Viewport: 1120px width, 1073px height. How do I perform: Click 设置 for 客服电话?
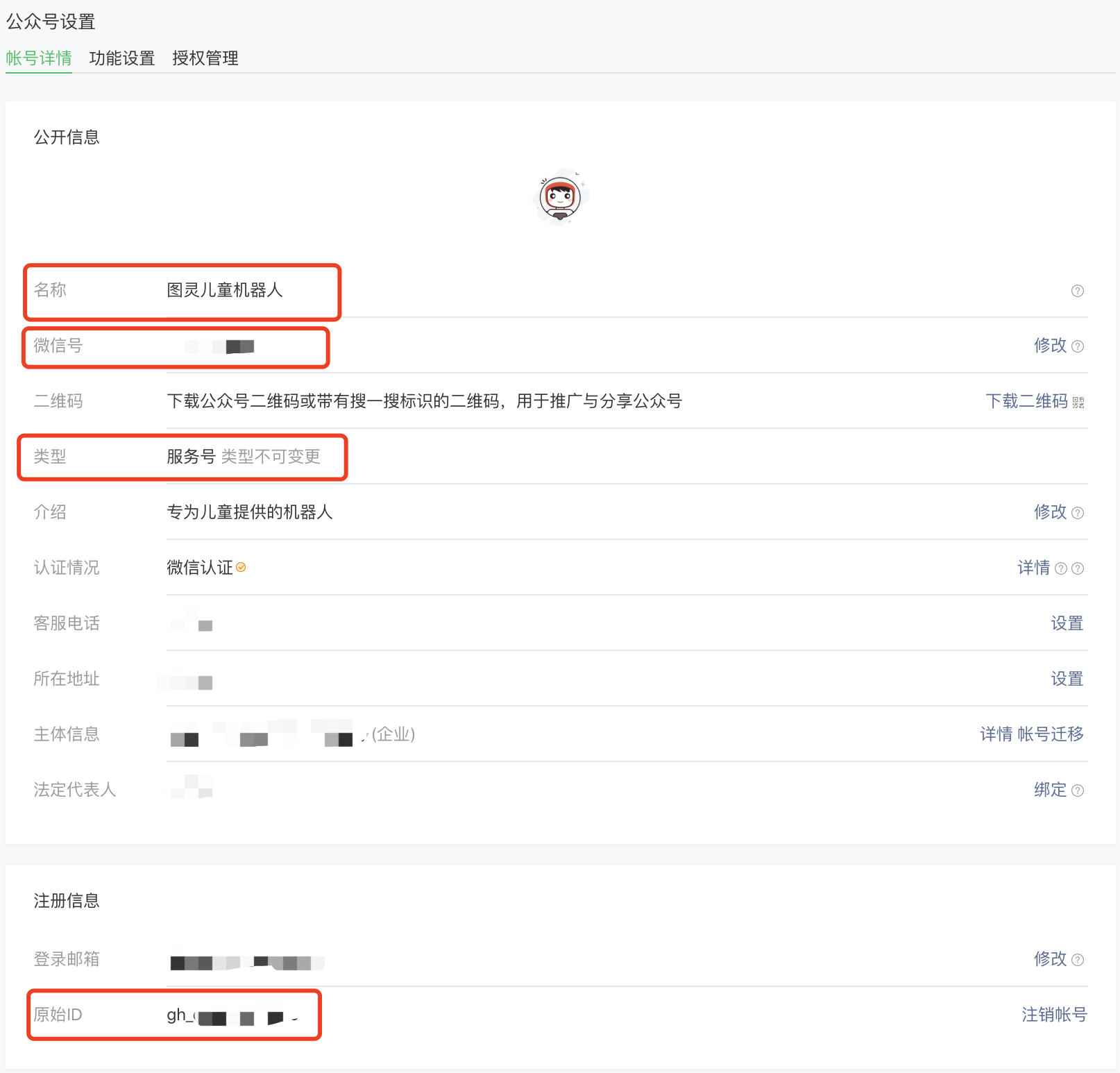point(1067,623)
